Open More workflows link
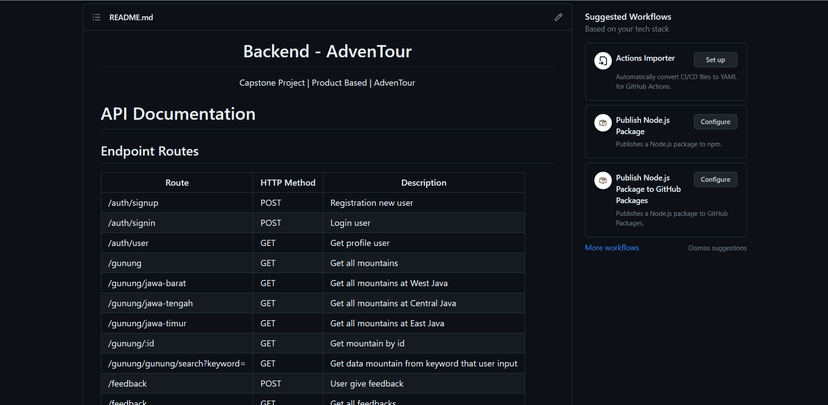The width and height of the screenshot is (828, 405). click(611, 248)
